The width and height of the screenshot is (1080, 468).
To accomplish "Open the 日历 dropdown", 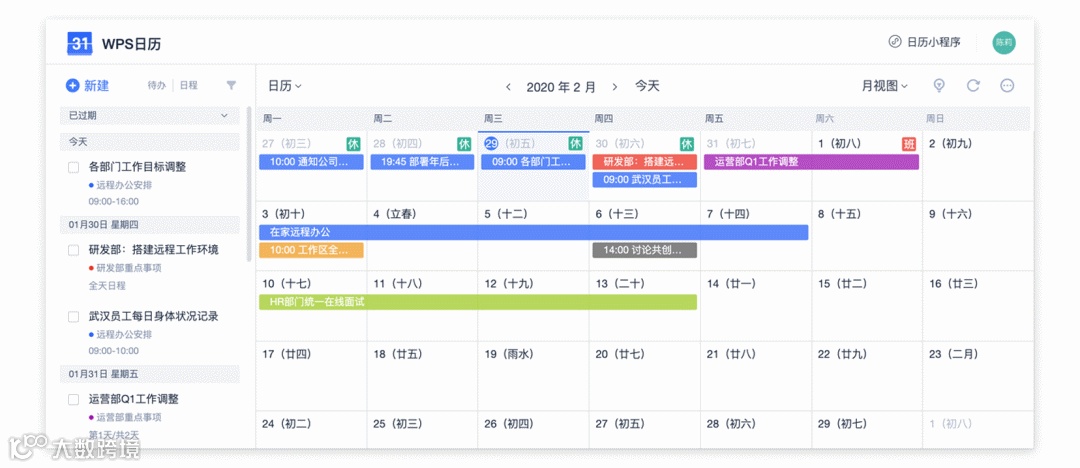I will click(285, 86).
